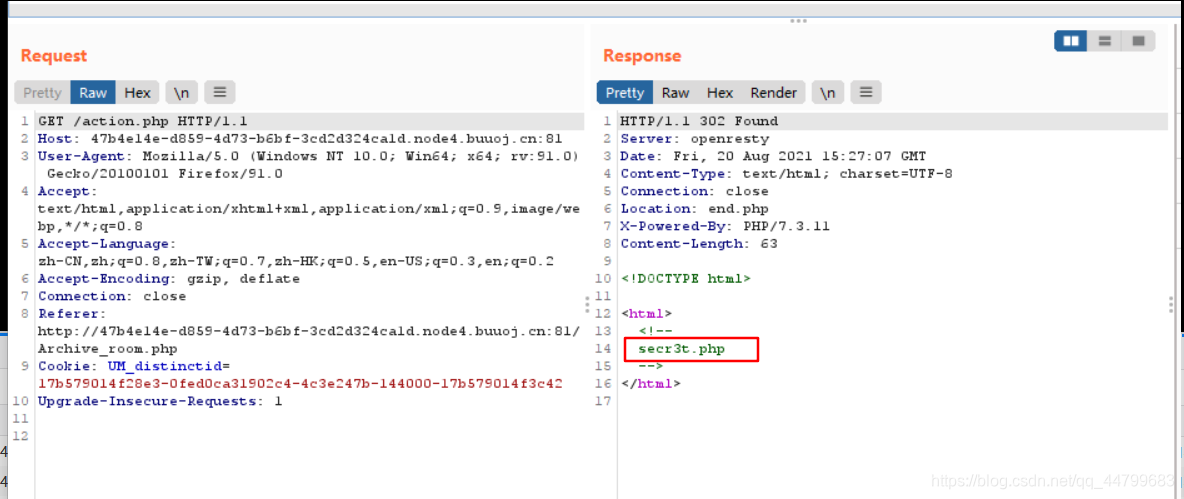1184x499 pixels.
Task: Click the Accept-Language header name
Action: 104,244
